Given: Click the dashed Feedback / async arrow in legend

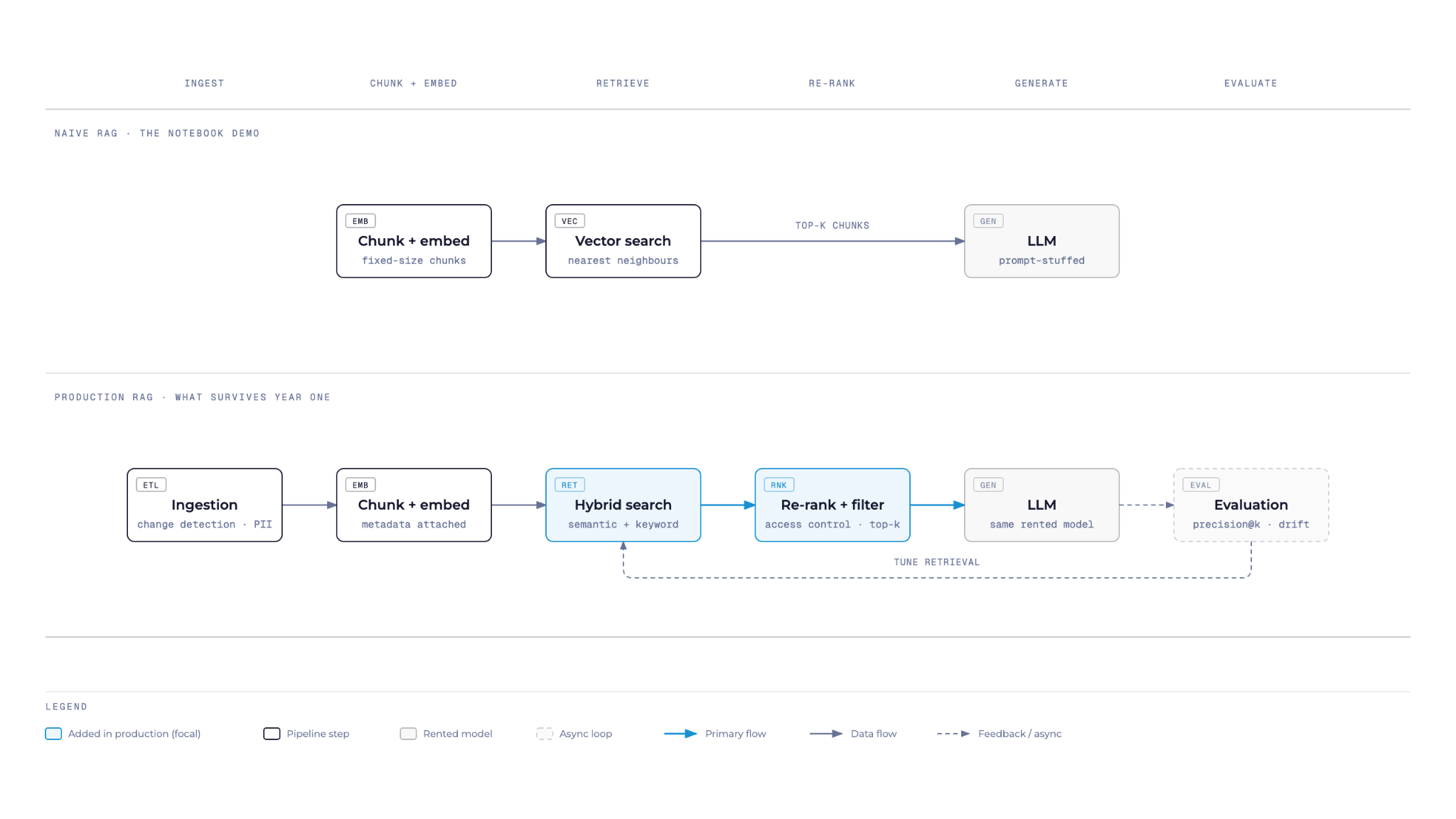Looking at the screenshot, I should point(953,734).
